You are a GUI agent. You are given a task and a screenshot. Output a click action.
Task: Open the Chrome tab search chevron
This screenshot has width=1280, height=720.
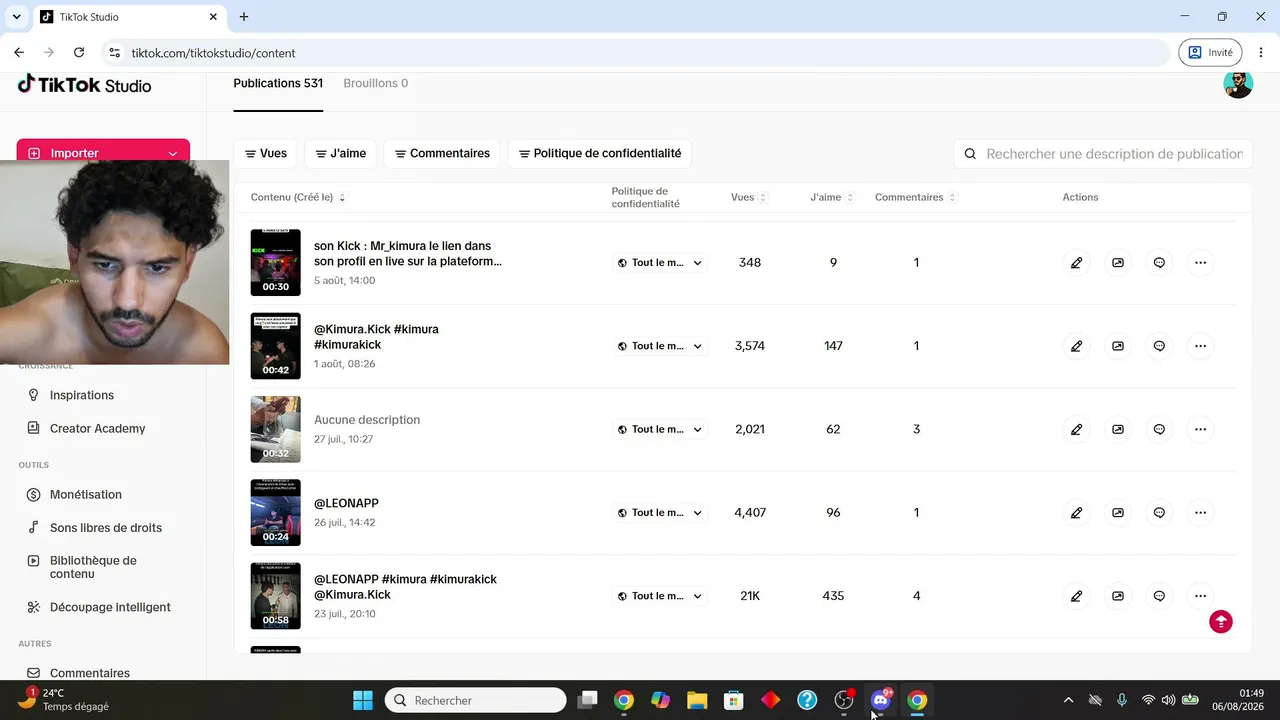pos(16,17)
